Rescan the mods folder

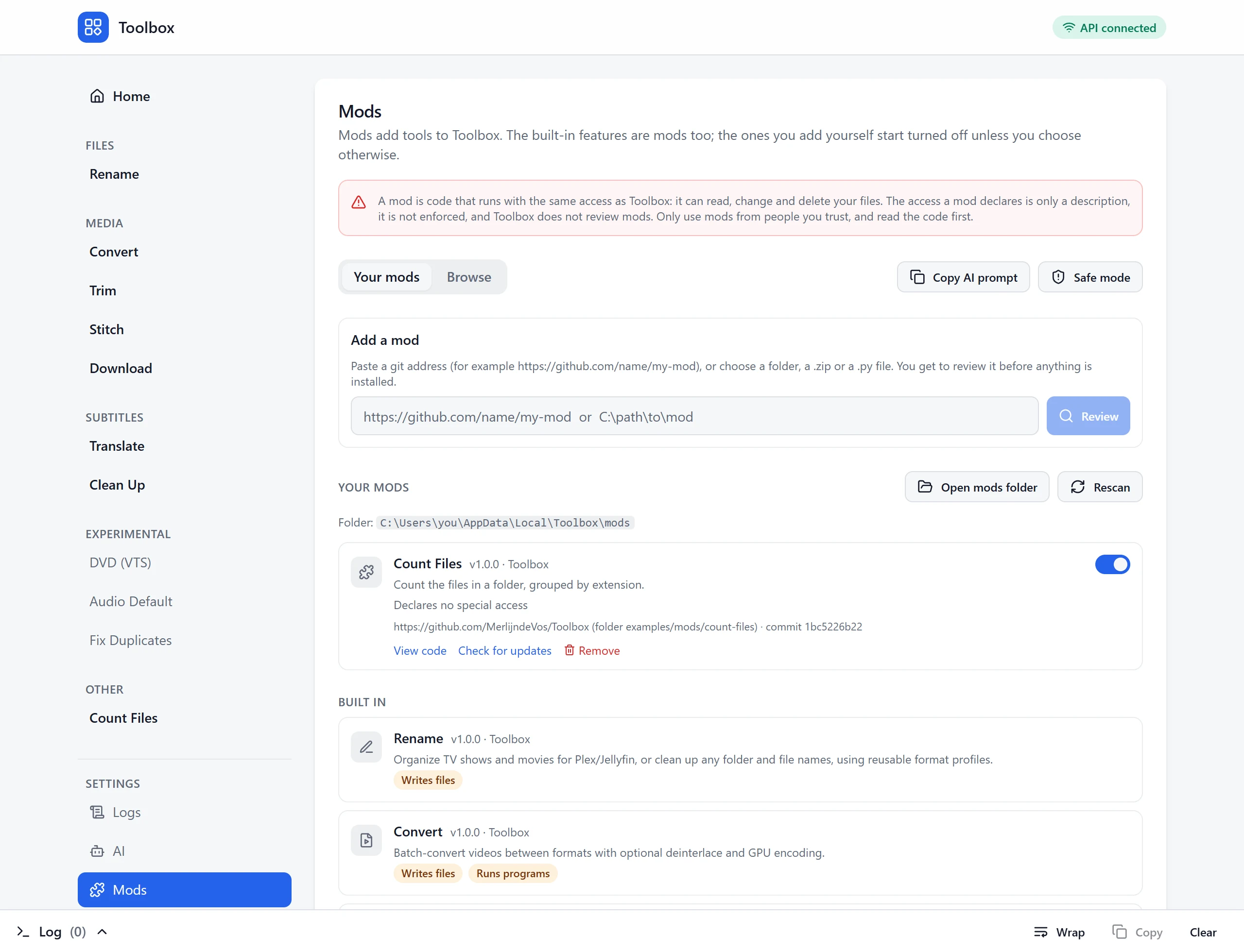coord(1100,487)
